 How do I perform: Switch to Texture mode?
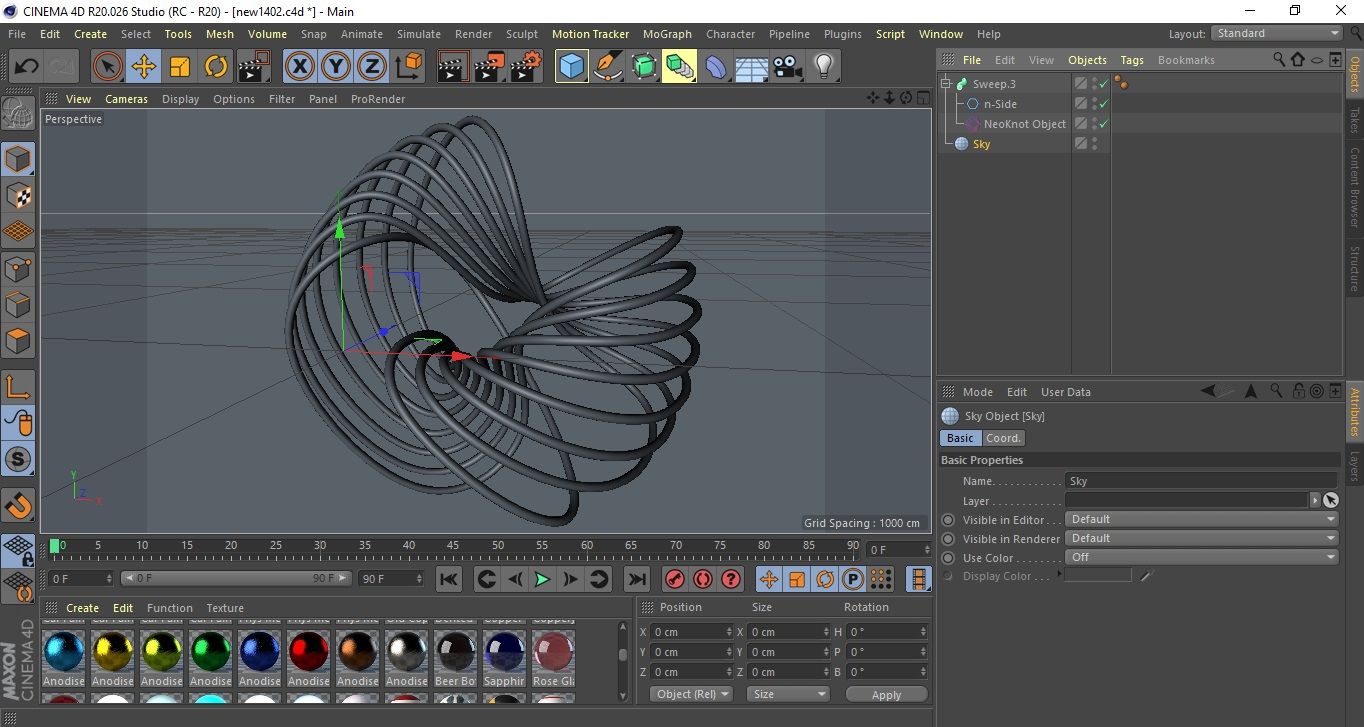click(18, 195)
